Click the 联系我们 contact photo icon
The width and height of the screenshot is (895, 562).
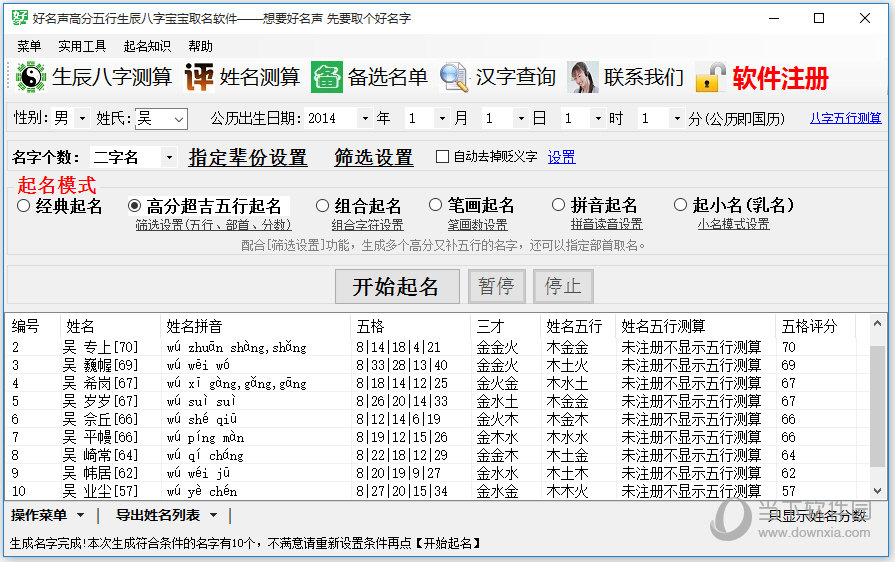click(x=583, y=77)
